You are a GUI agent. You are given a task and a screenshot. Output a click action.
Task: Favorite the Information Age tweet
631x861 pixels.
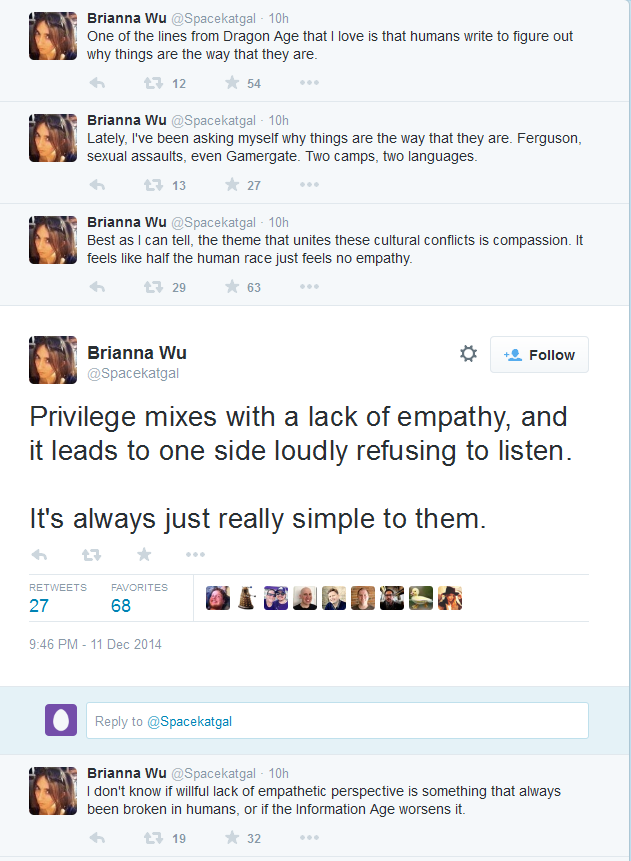(232, 837)
